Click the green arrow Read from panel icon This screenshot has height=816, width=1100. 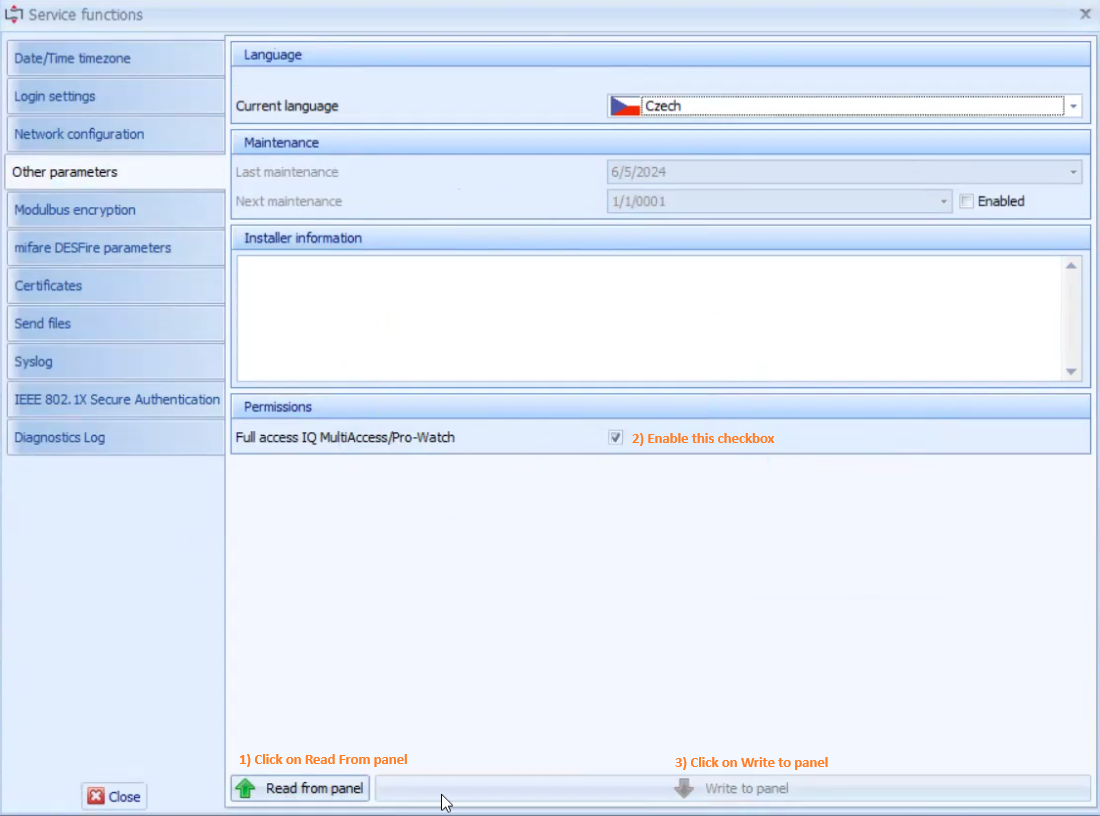[246, 788]
